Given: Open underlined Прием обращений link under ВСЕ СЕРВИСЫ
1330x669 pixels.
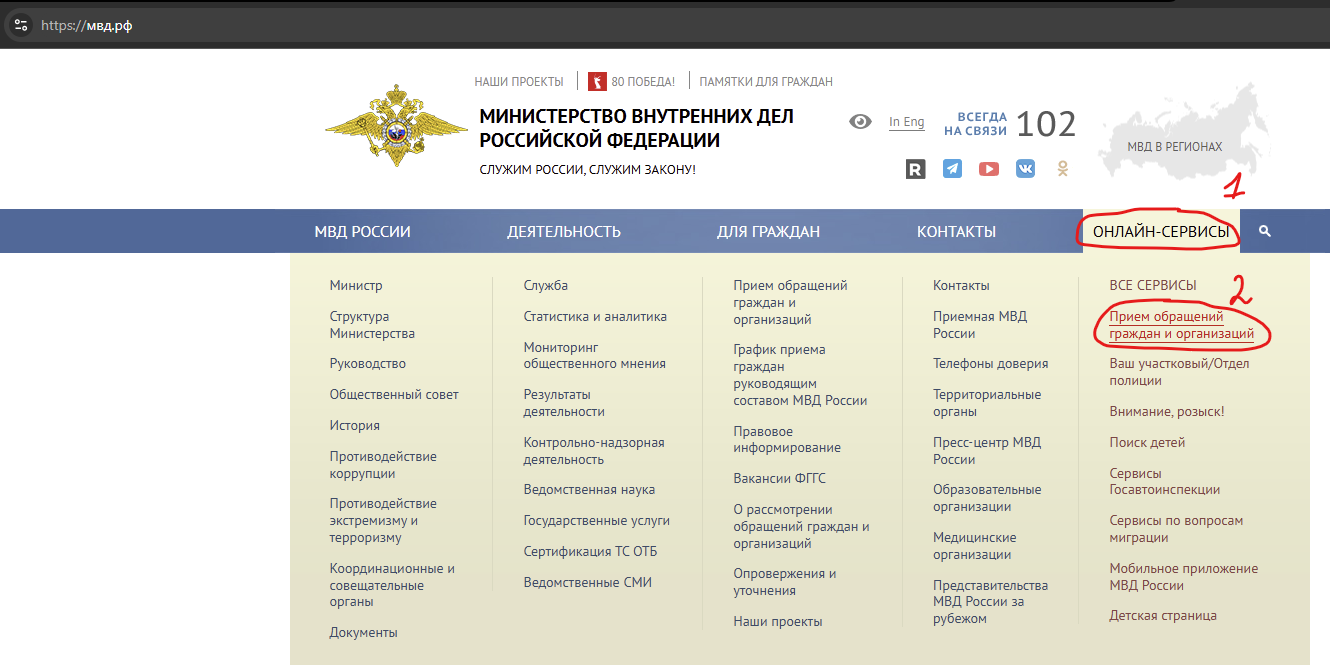Looking at the screenshot, I should click(1181, 325).
